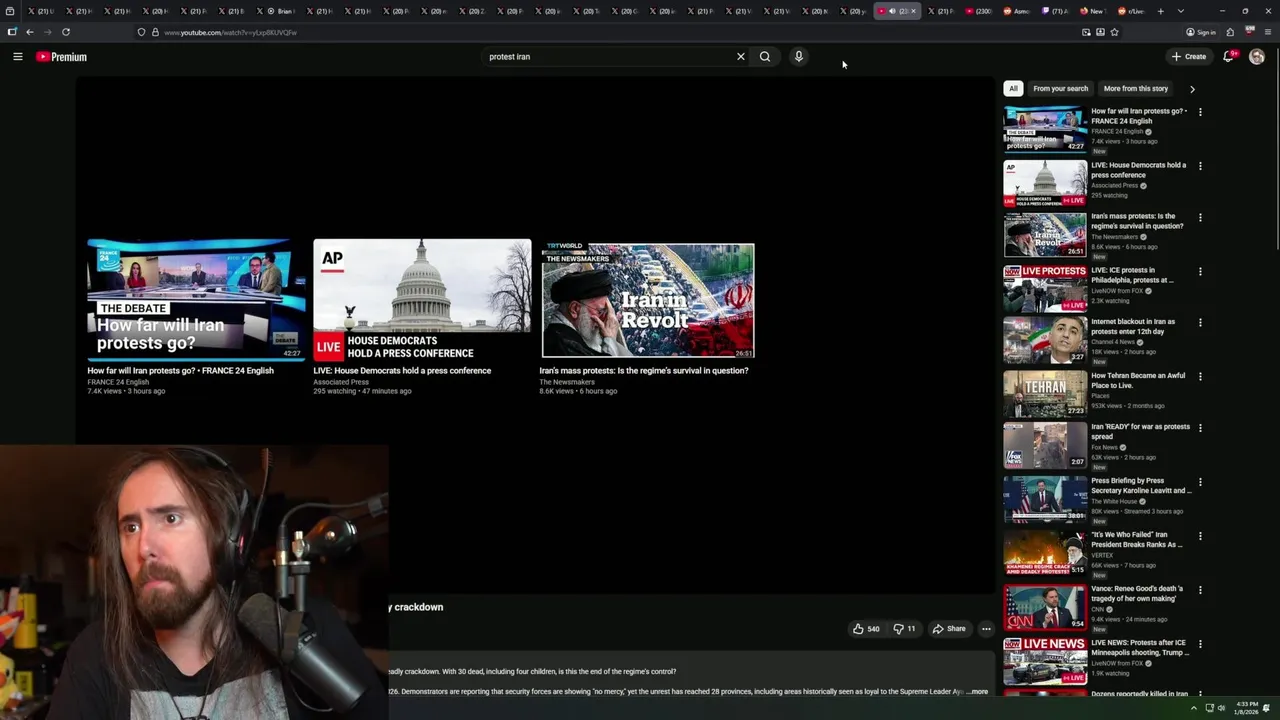
Task: Open sidebar 'LIVE PROTESTS' Philadelphia thumbnail
Action: tap(1045, 288)
